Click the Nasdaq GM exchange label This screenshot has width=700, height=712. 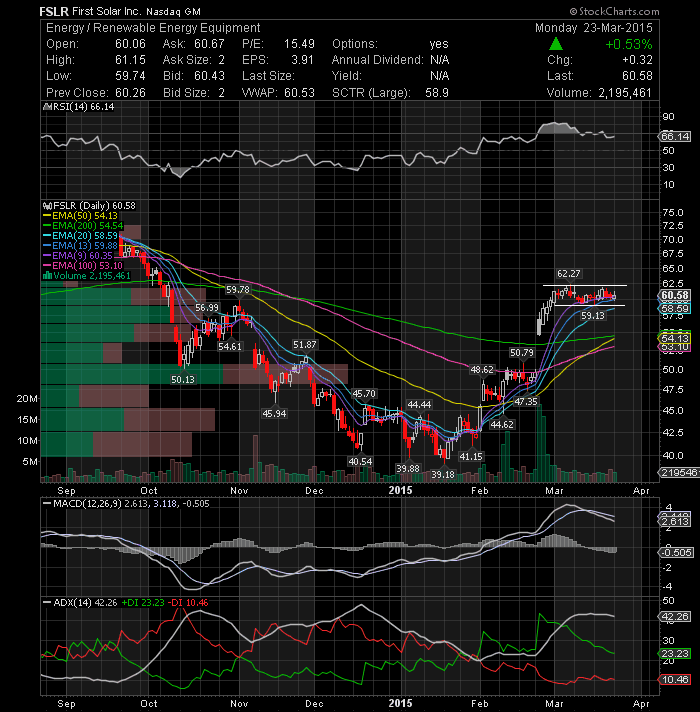pyautogui.click(x=173, y=12)
